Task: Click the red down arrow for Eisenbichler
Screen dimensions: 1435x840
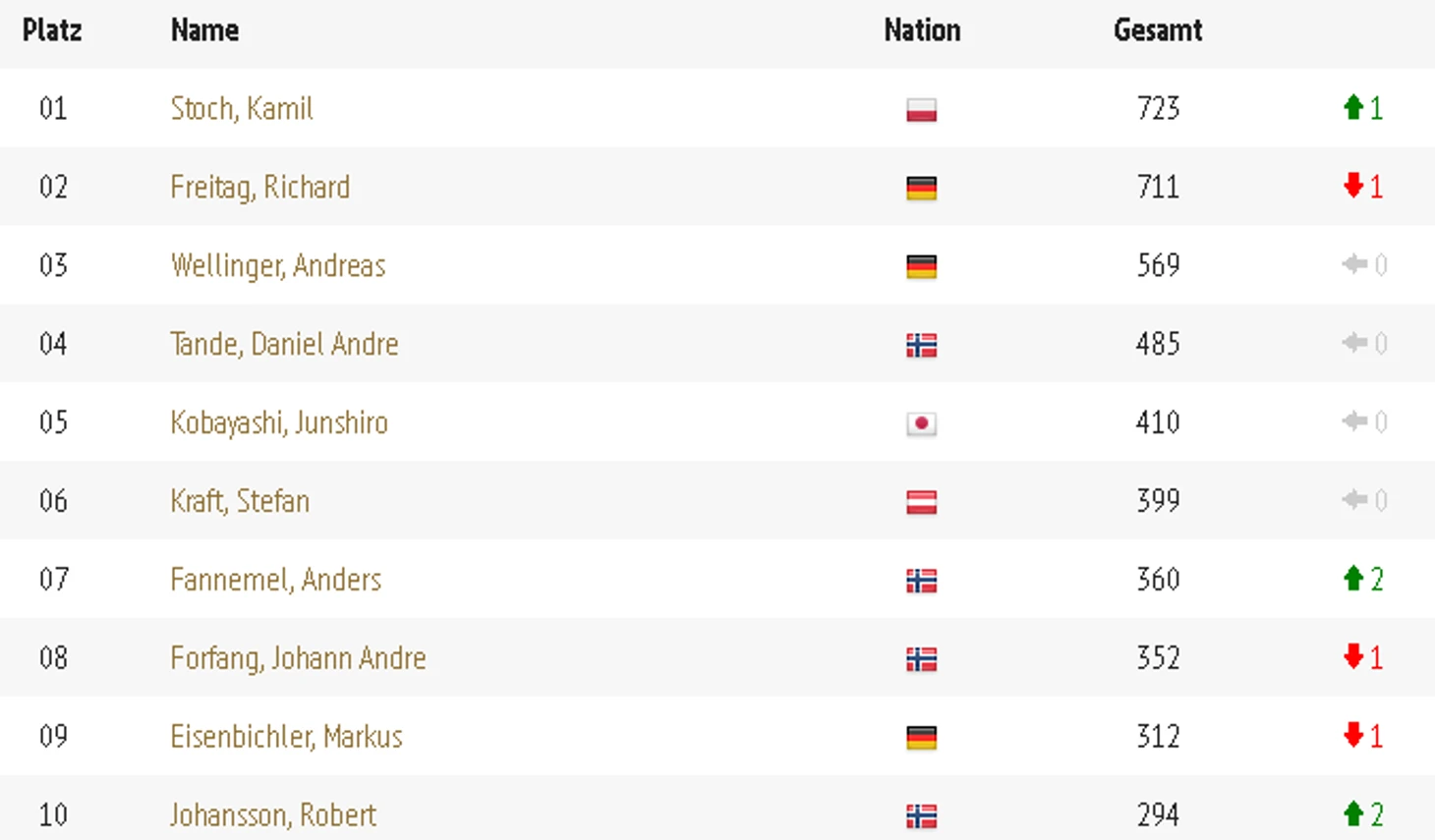Action: point(1352,734)
